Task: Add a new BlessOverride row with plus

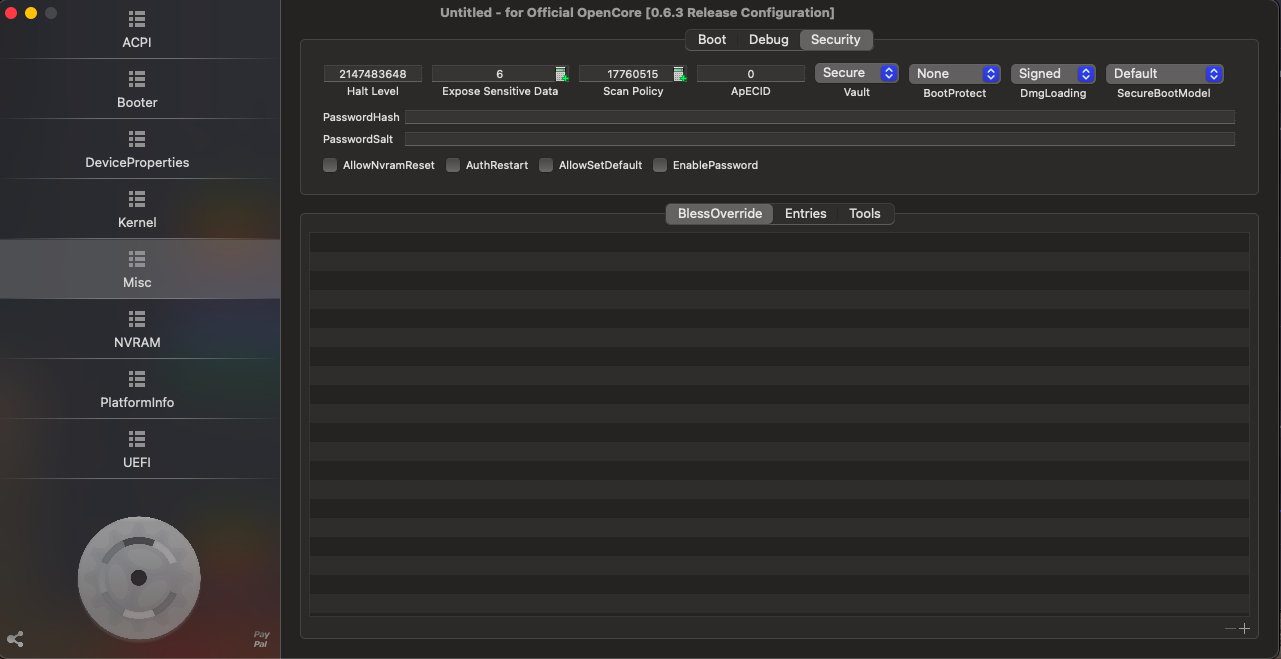Action: (x=1244, y=628)
